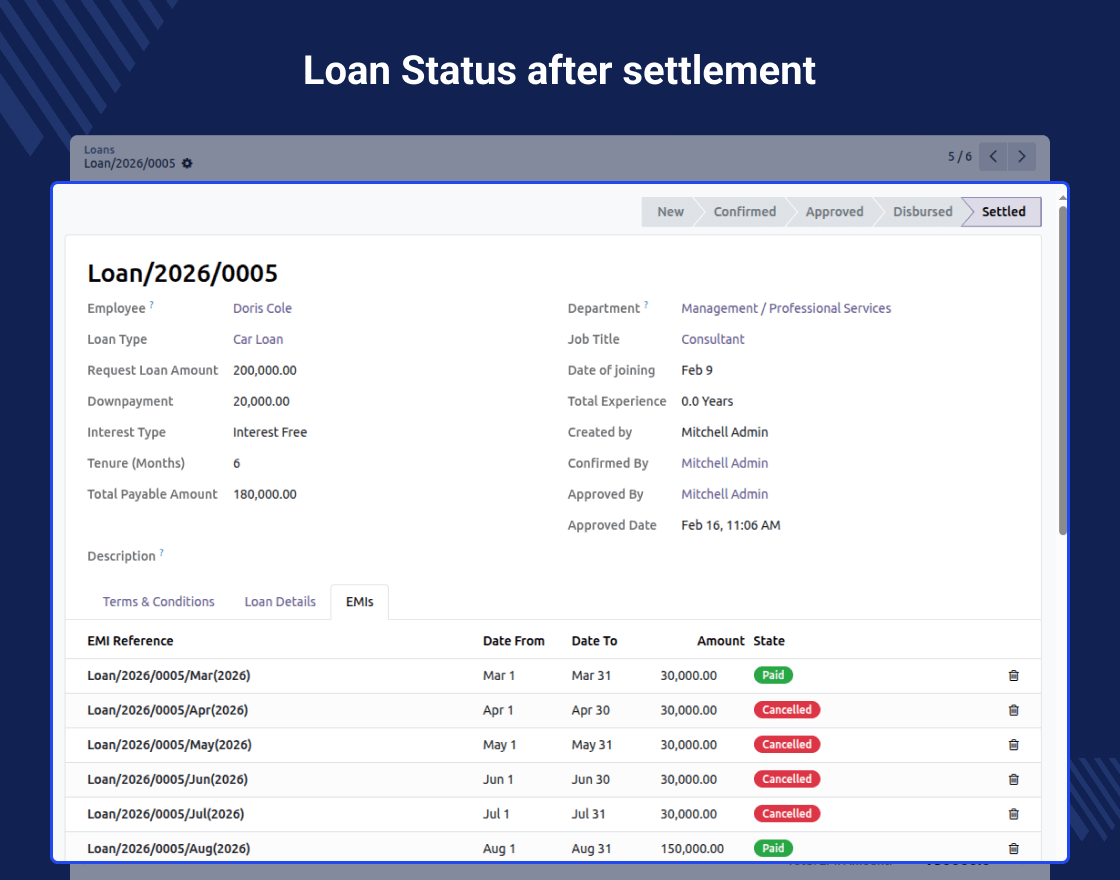Viewport: 1120px width, 880px height.
Task: Switch to the Terms & Conditions tab
Action: click(159, 602)
